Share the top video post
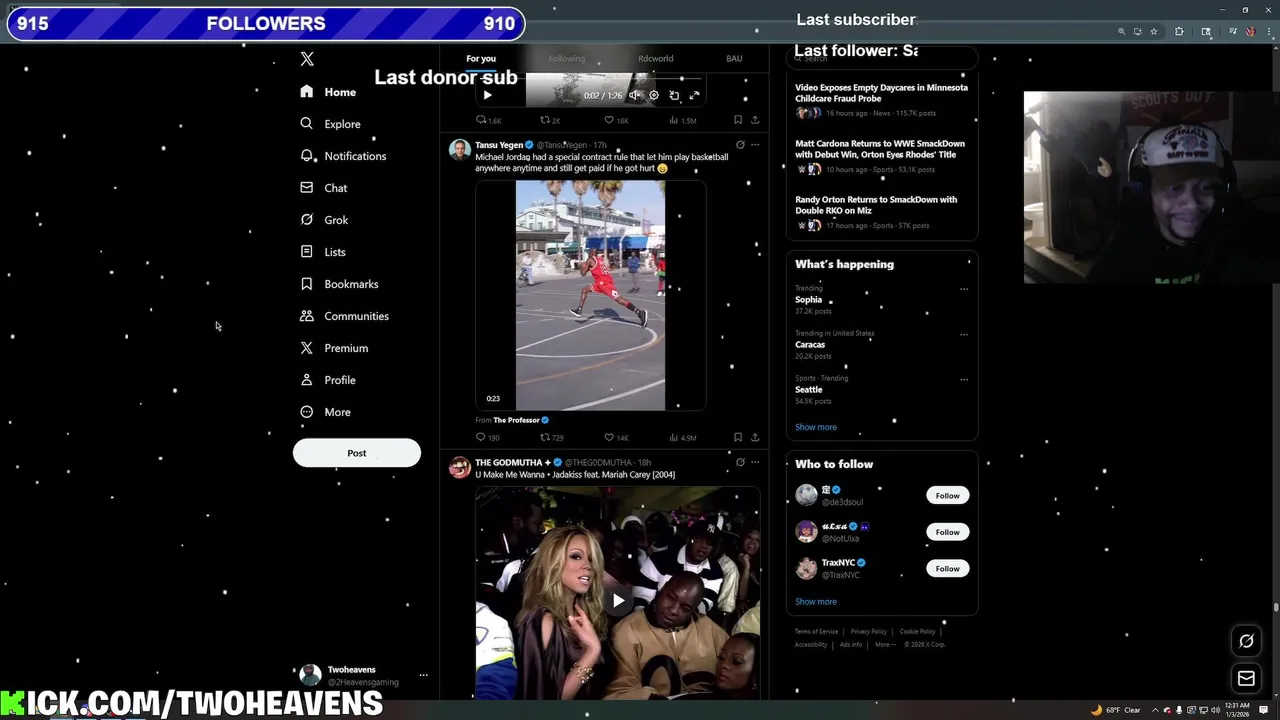 (755, 120)
